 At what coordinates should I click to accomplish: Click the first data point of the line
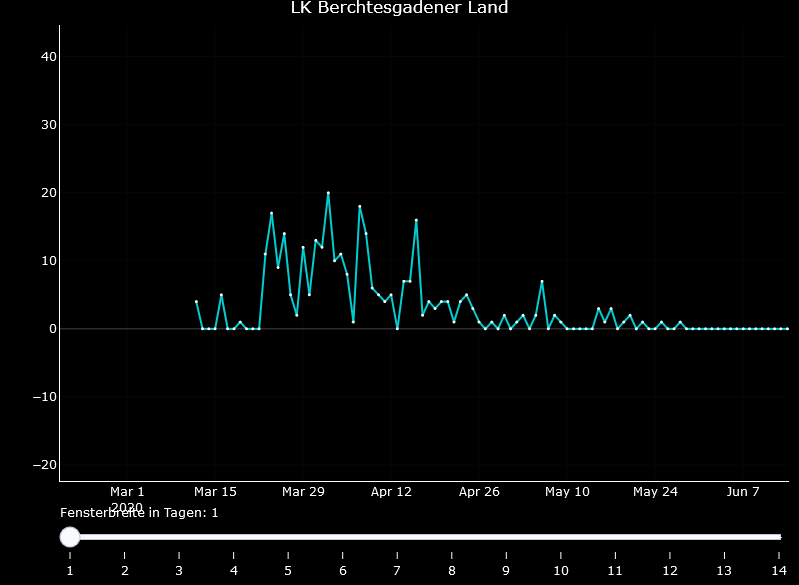coord(196,301)
